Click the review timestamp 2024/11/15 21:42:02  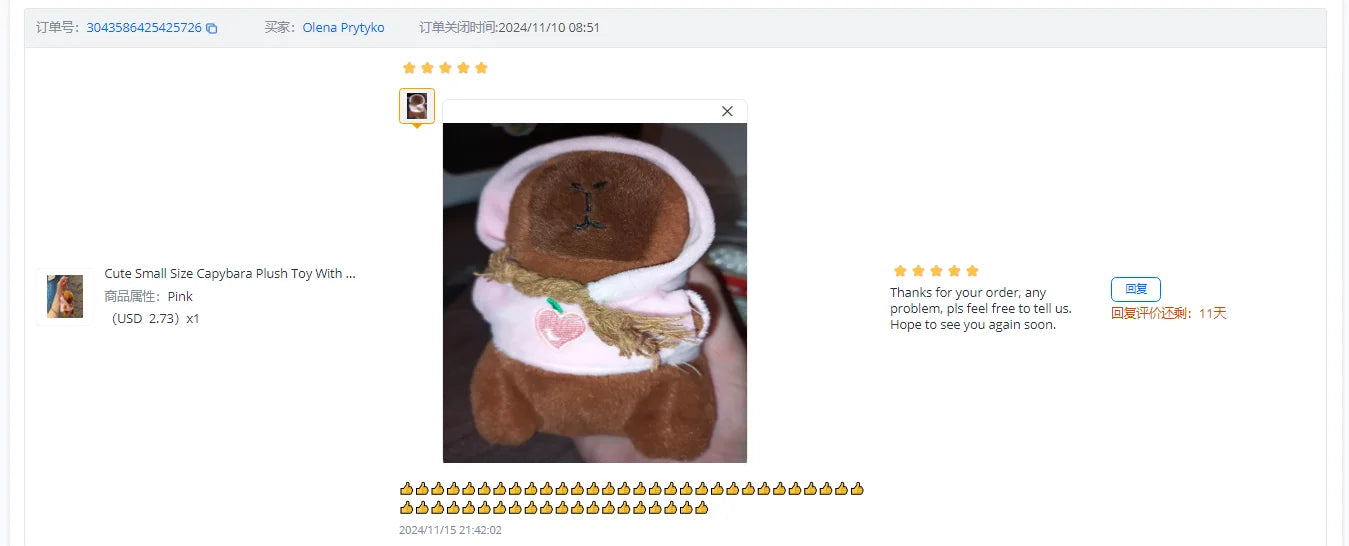450,530
